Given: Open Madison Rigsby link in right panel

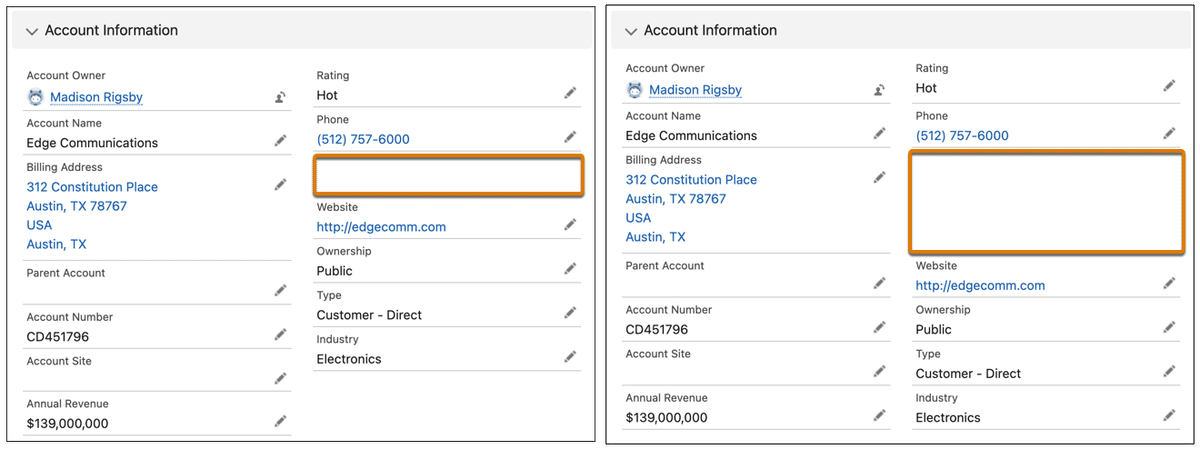Looking at the screenshot, I should coord(695,90).
